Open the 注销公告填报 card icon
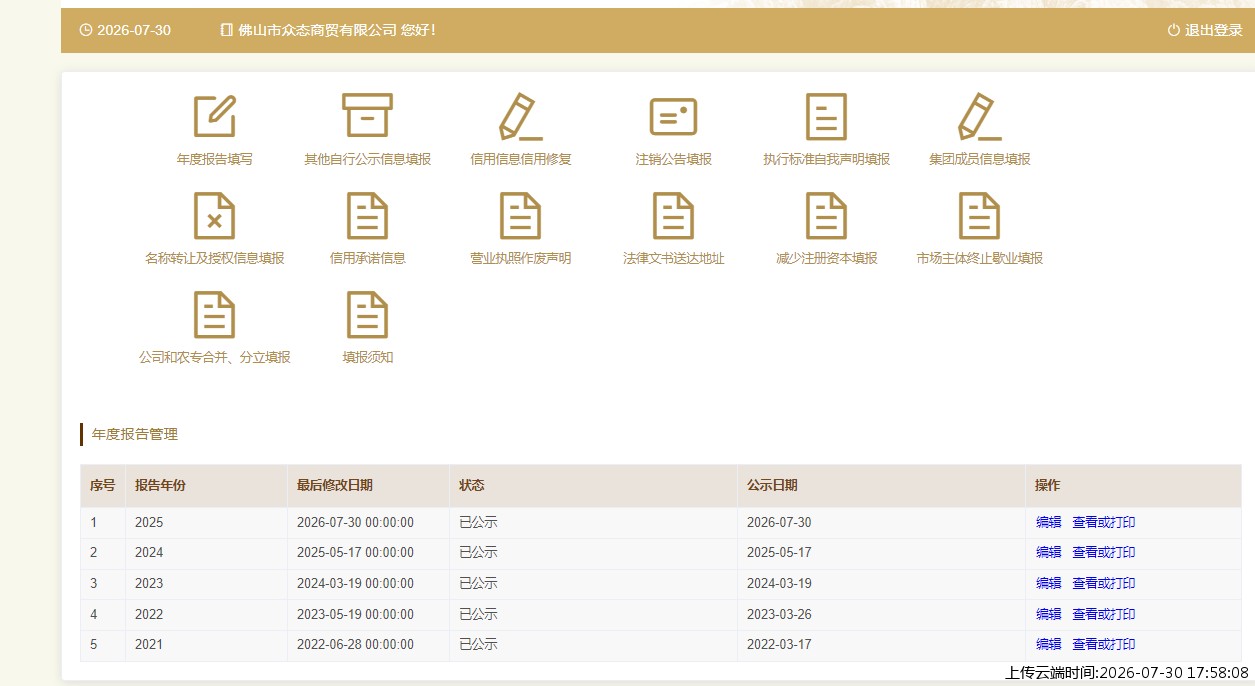Screen dimensions: 1255x686 pyautogui.click(x=673, y=117)
